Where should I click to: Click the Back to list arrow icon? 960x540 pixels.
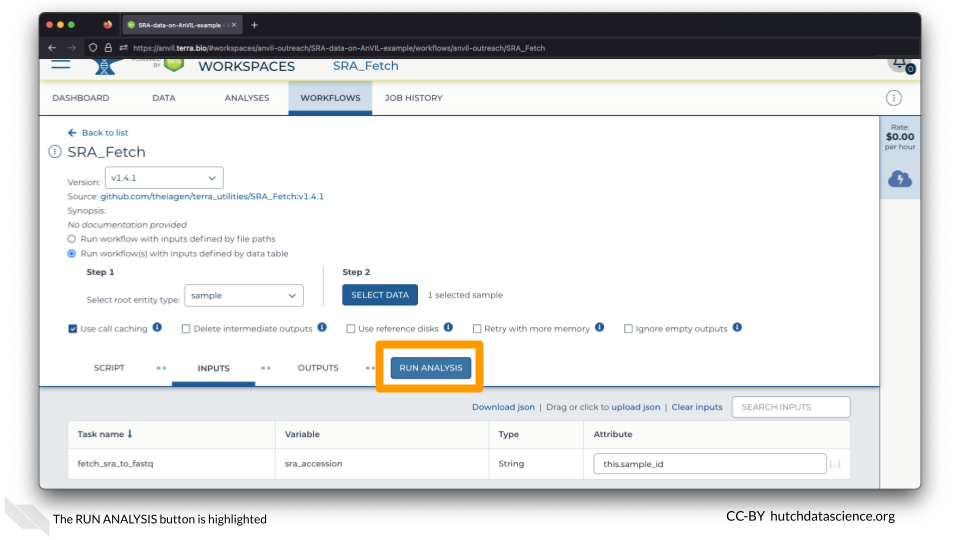pyautogui.click(x=72, y=133)
